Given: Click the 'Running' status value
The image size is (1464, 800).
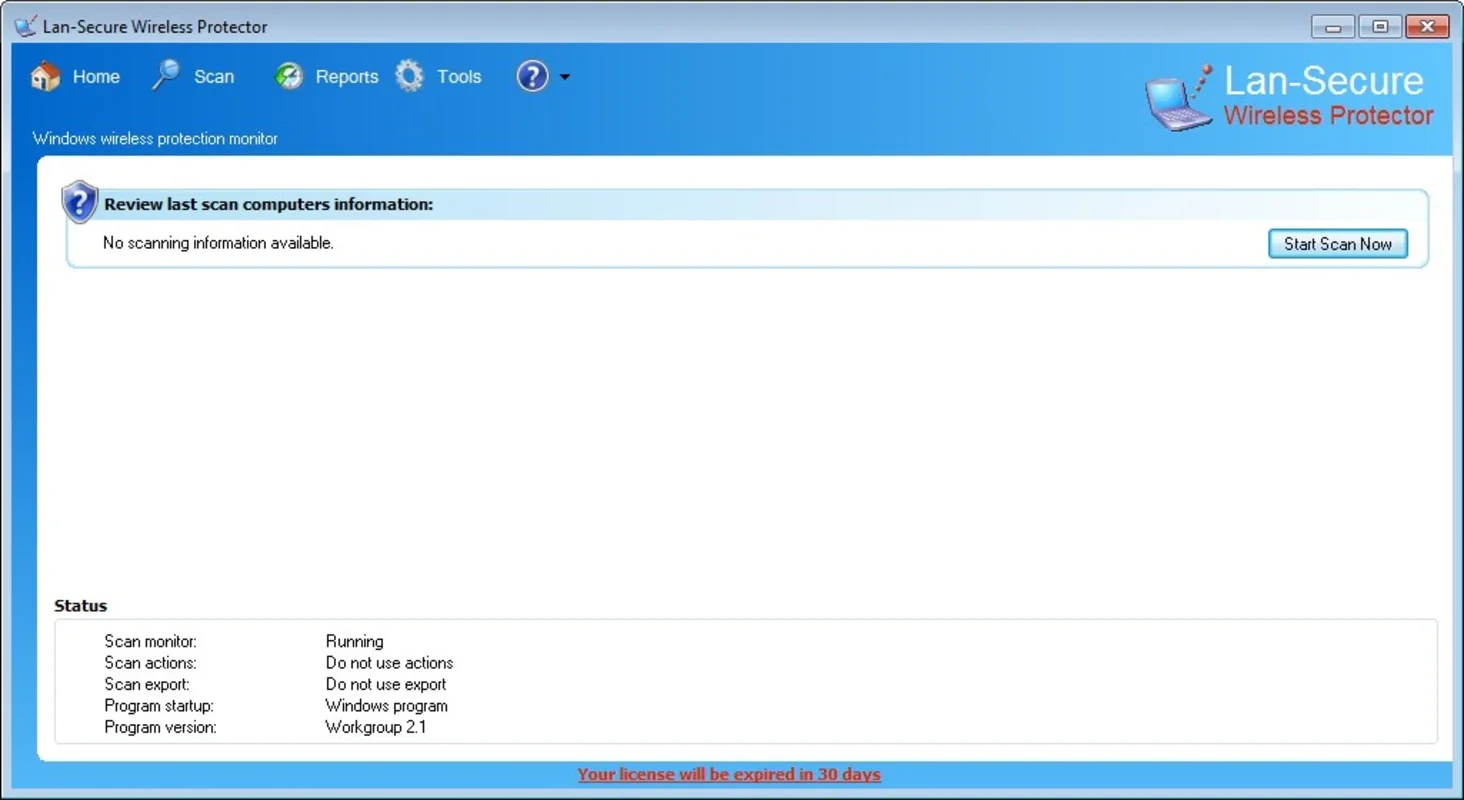Looking at the screenshot, I should pos(354,641).
